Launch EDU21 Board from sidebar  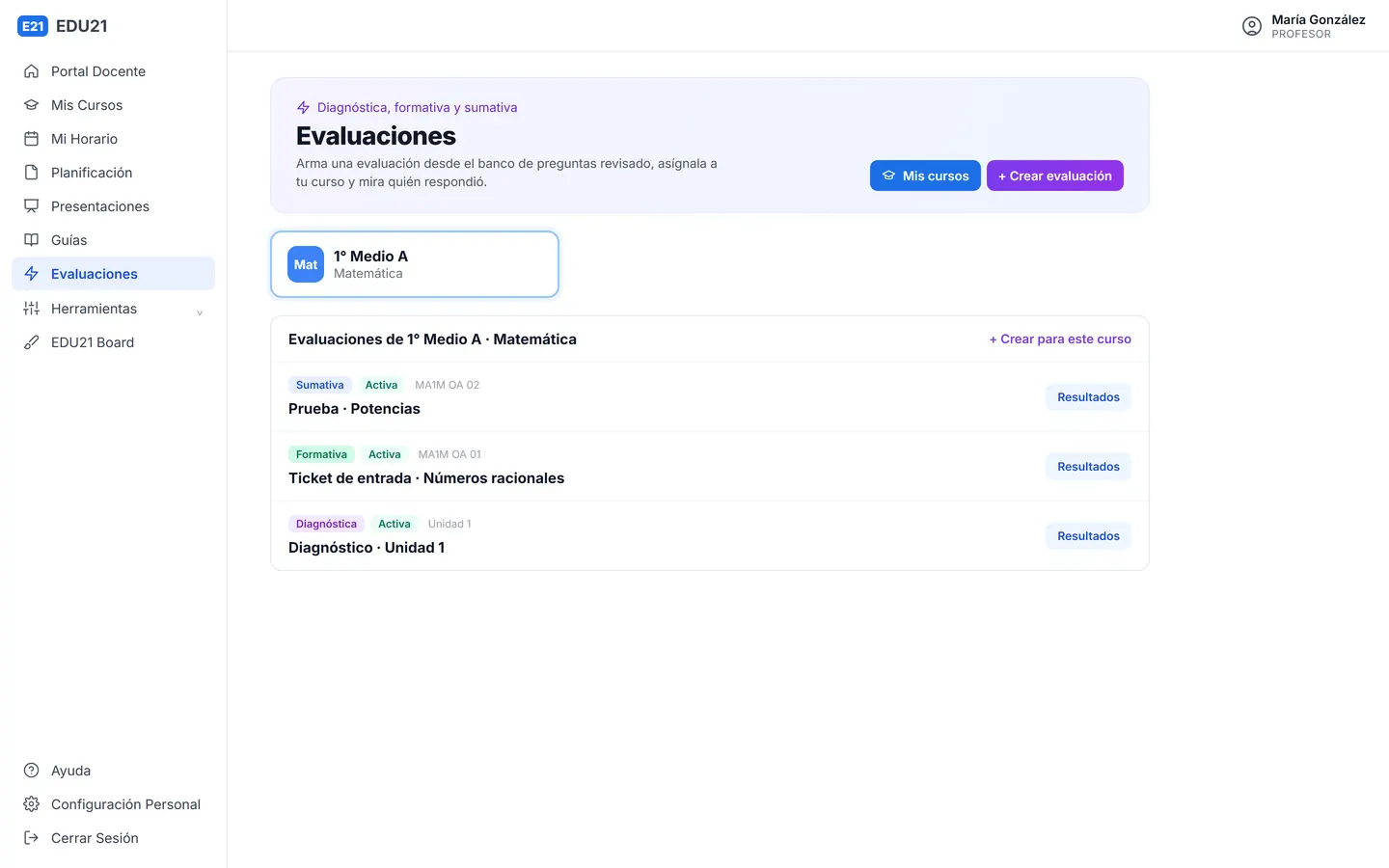point(113,342)
